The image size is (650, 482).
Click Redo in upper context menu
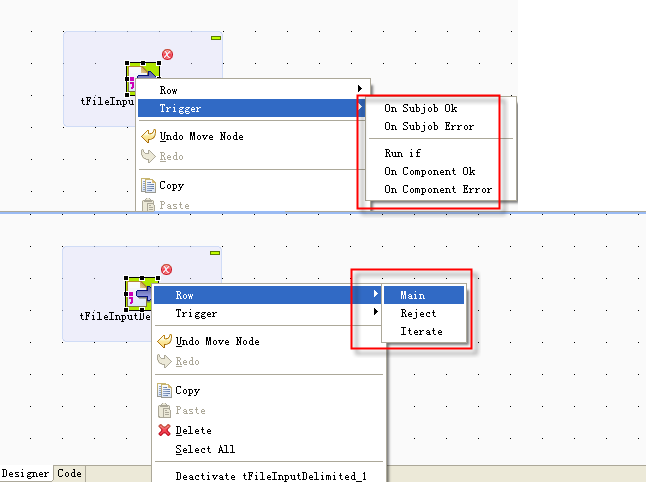(172, 156)
